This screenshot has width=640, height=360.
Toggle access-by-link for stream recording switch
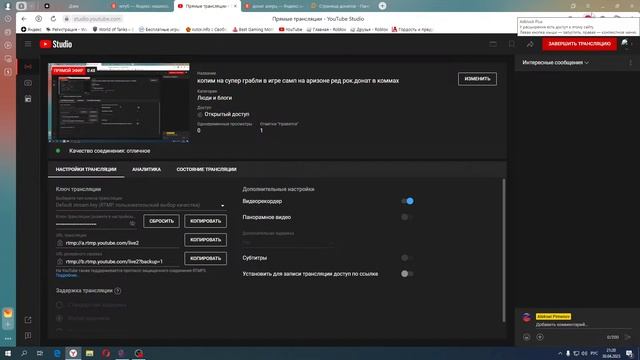[407, 274]
